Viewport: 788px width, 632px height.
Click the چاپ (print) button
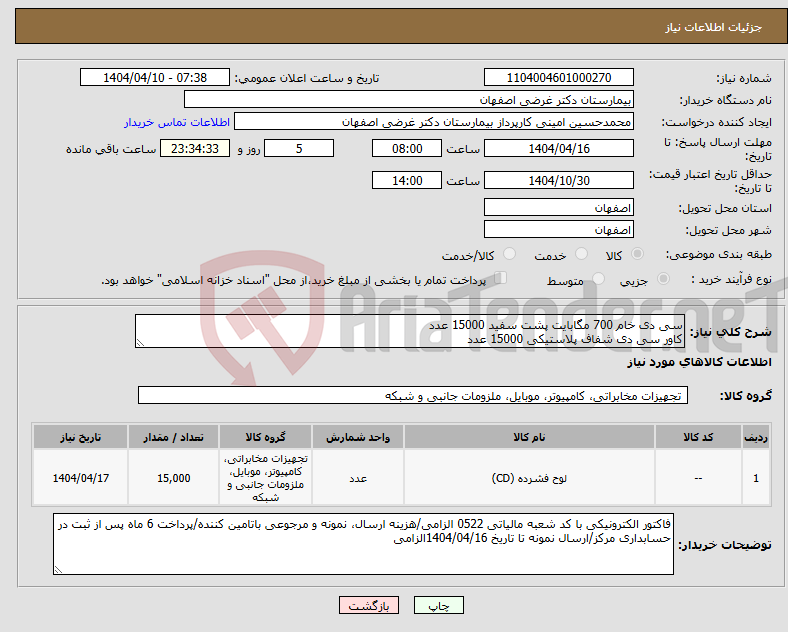pyautogui.click(x=438, y=605)
